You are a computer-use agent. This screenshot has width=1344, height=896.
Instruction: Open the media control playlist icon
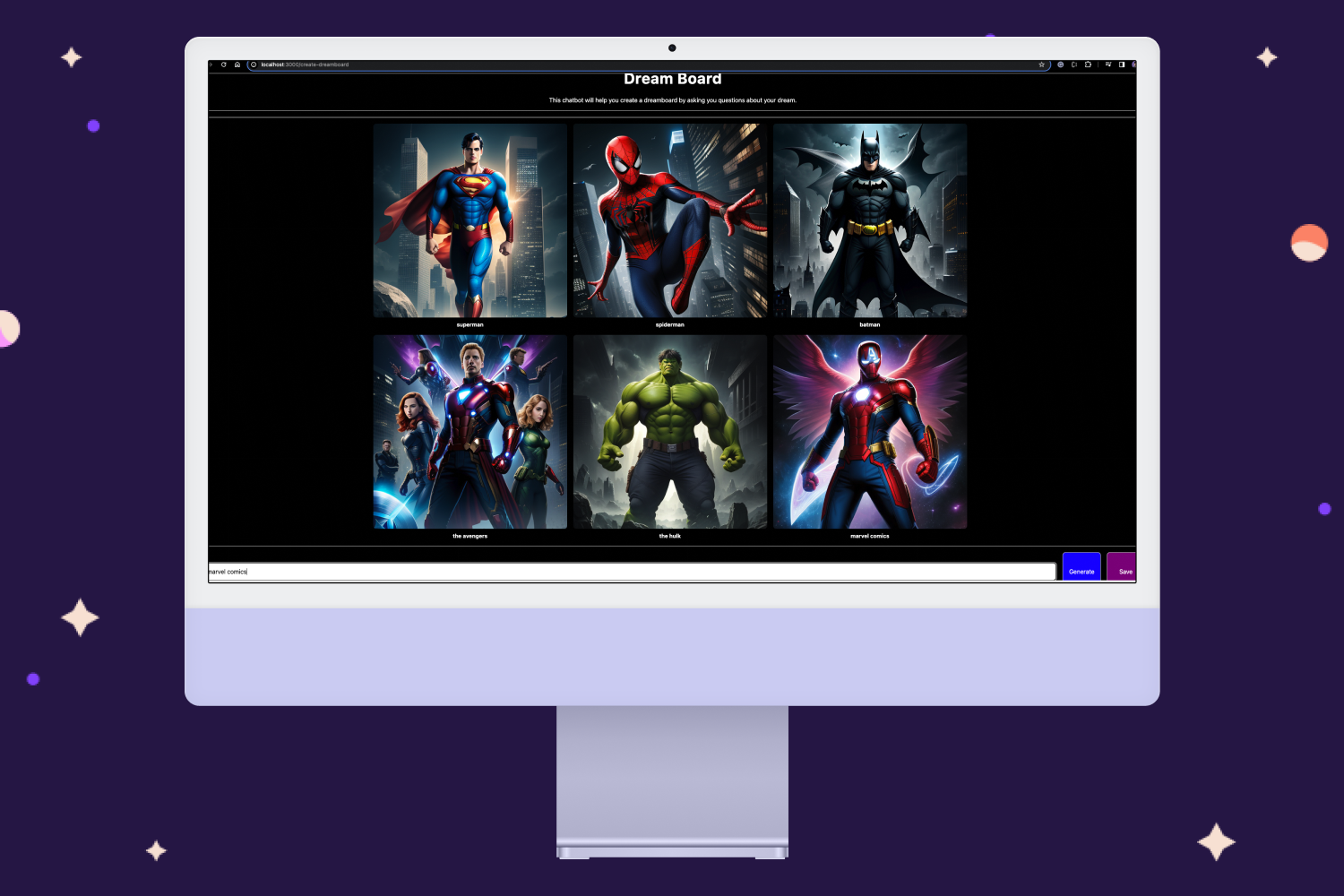pyautogui.click(x=1108, y=65)
